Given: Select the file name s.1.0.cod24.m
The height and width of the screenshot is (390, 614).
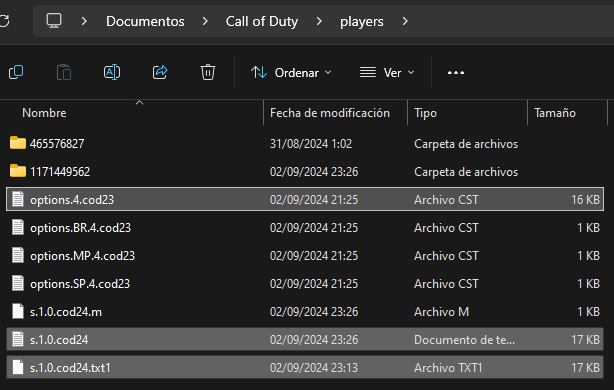Looking at the screenshot, I should pos(66,312).
